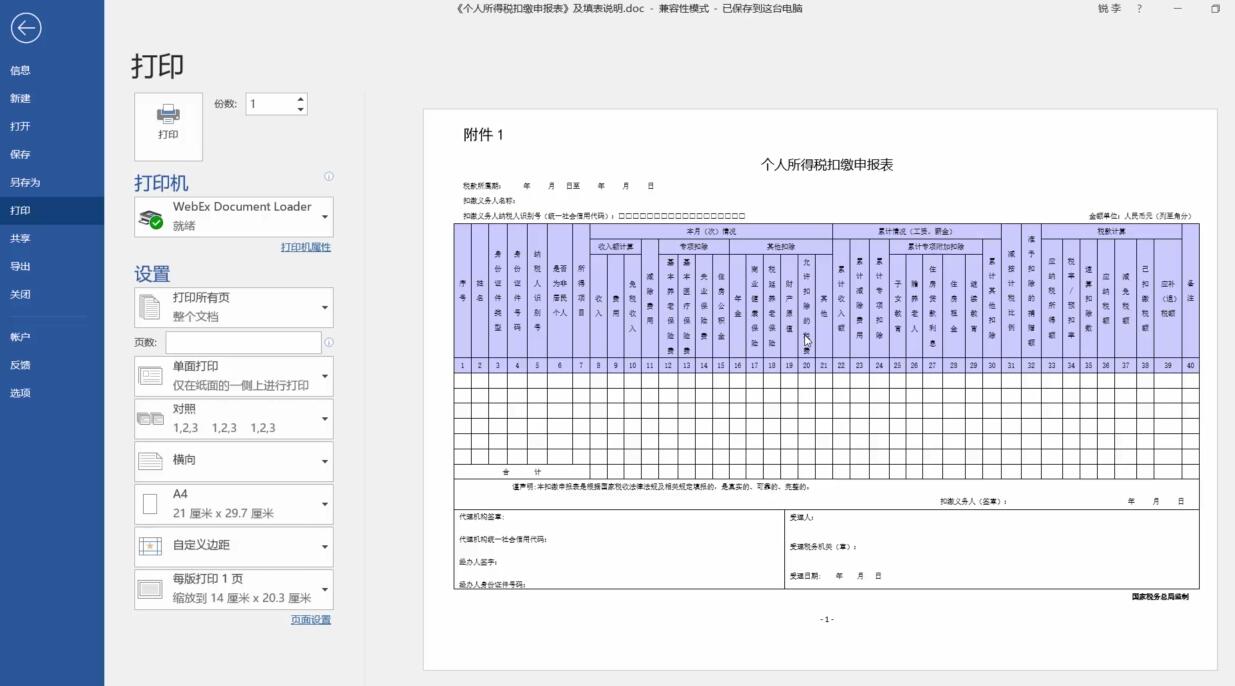This screenshot has width=1235, height=686.
Task: Select 另存为 in the sidebar
Action: (52, 182)
